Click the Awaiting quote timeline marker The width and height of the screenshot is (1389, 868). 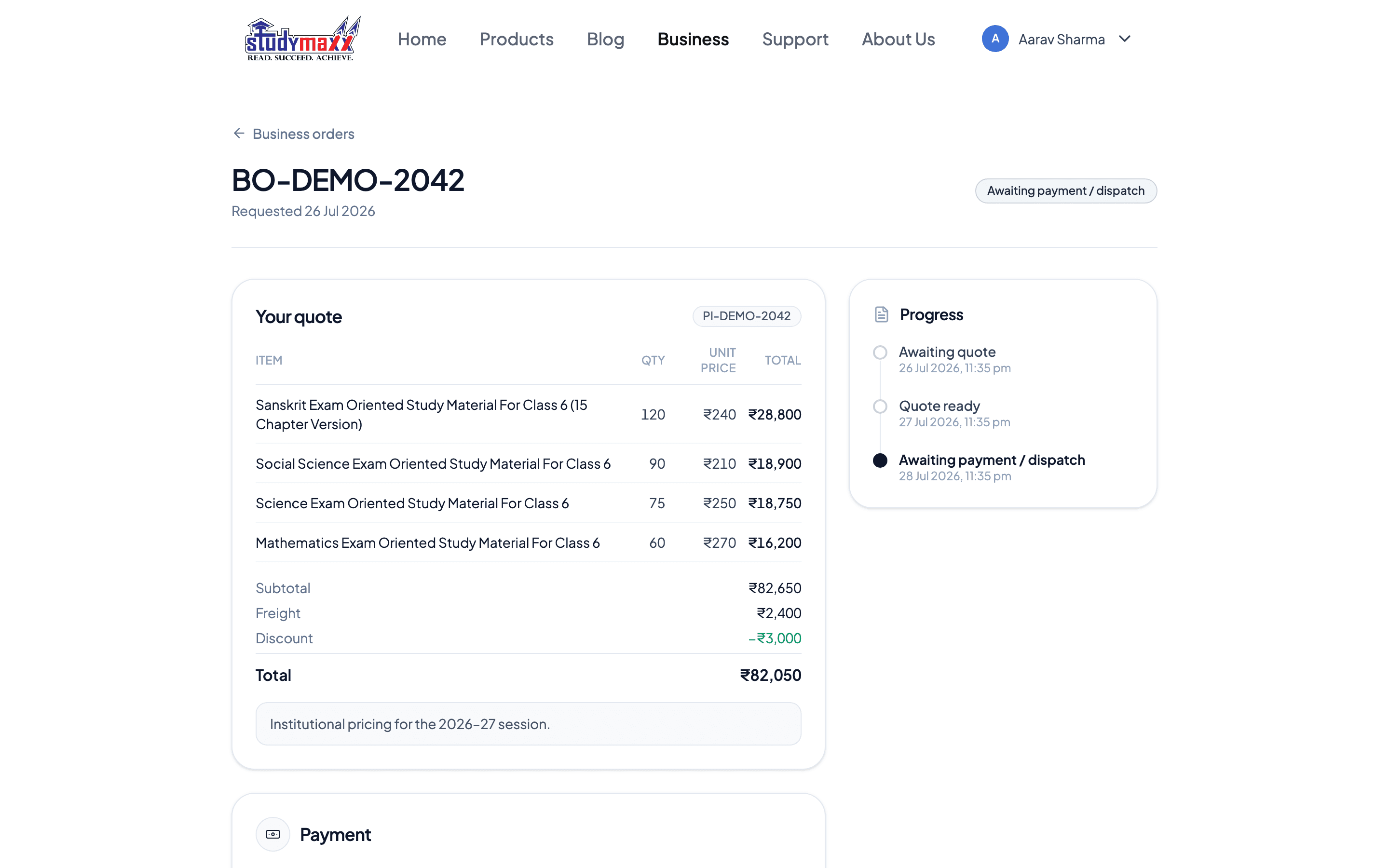tap(880, 352)
